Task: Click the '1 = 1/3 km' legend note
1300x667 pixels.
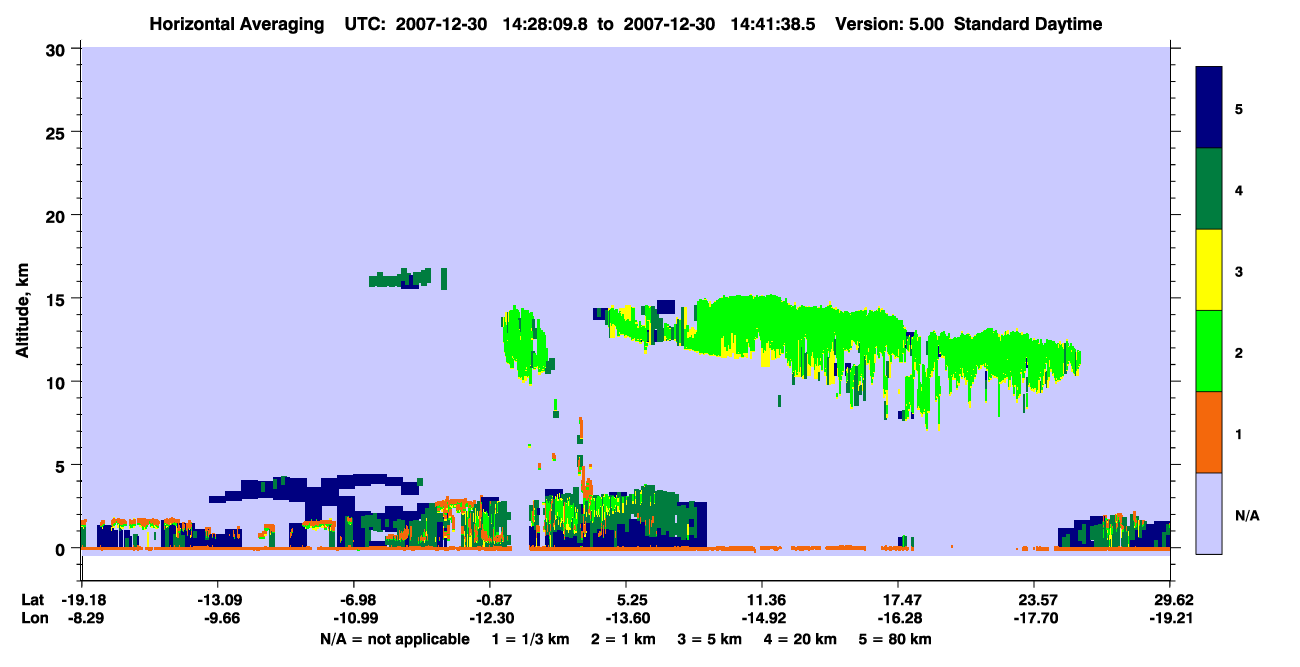Action: [528, 639]
